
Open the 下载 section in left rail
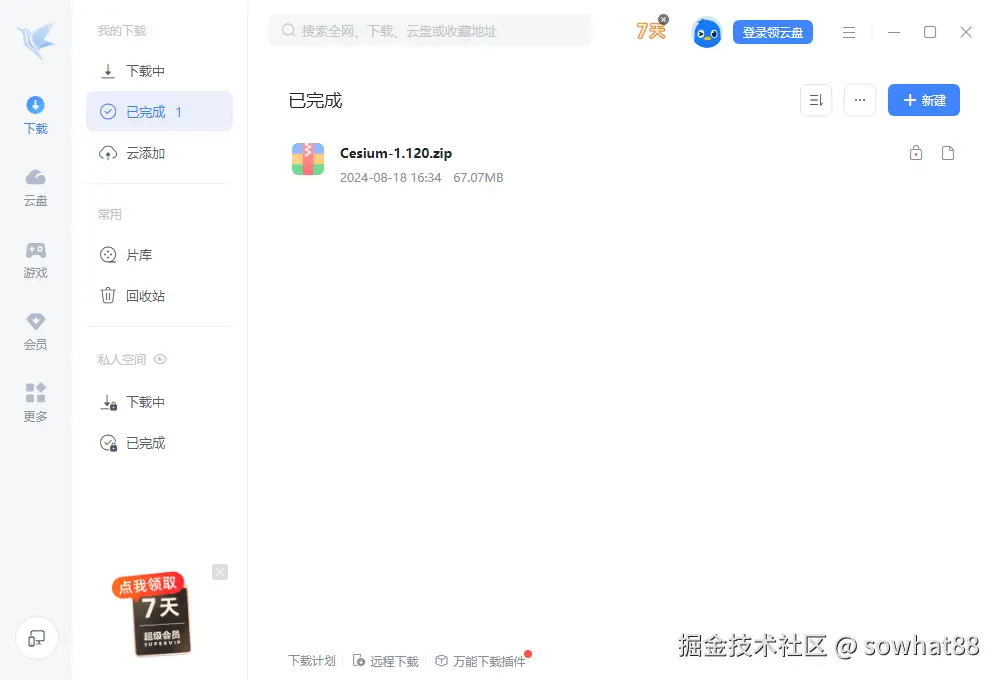point(36,115)
